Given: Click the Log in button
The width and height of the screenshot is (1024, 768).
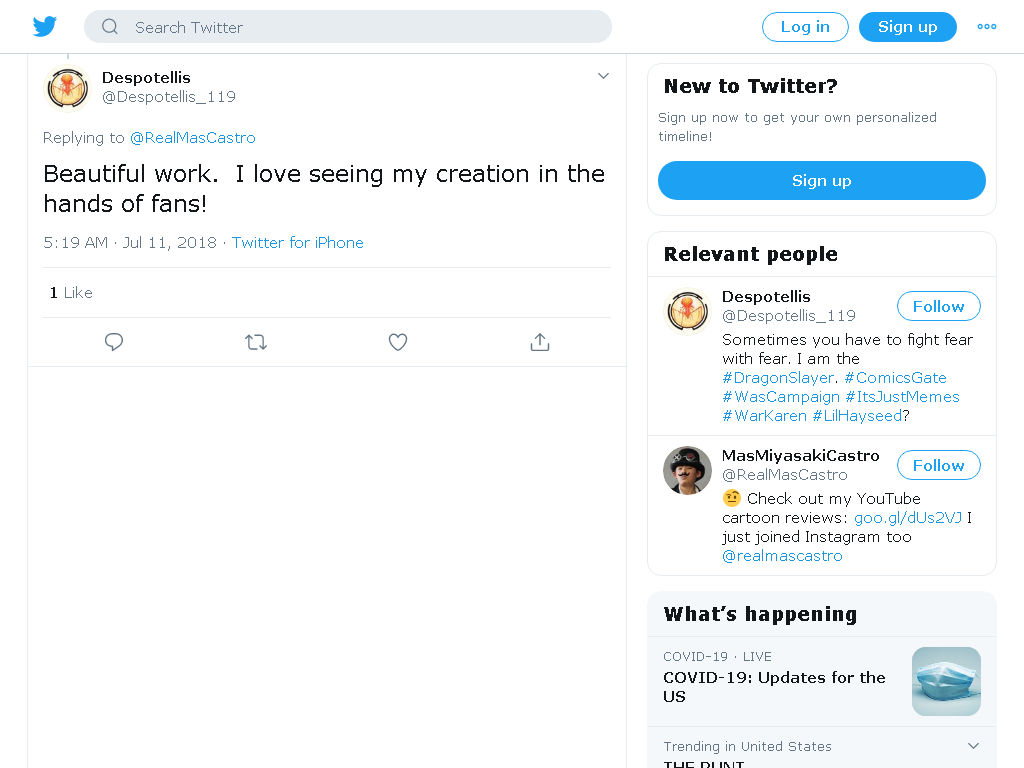Looking at the screenshot, I should [805, 27].
